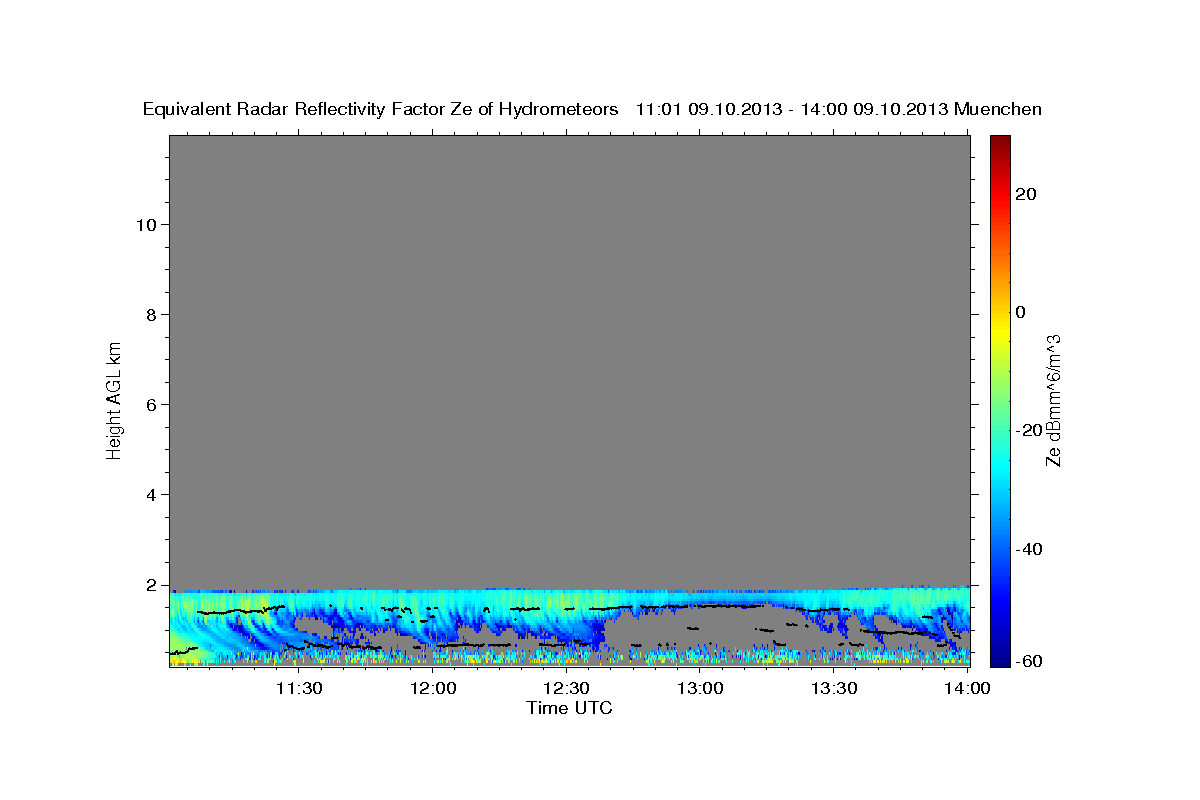Click the '12:00' time tick label
1200x800 pixels.
tap(432, 688)
